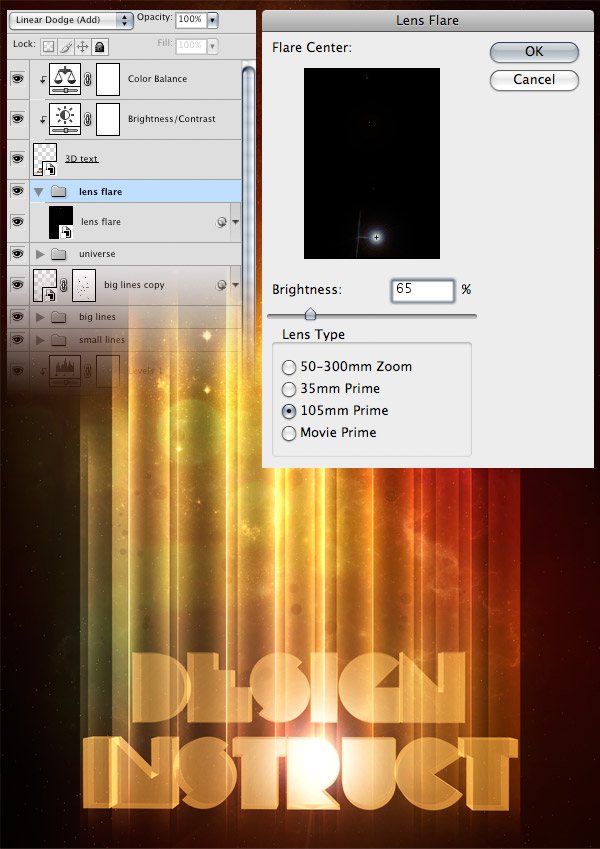This screenshot has width=600, height=849.
Task: Click the big lines copy mask thumbnail
Action: pyautogui.click(x=84, y=285)
